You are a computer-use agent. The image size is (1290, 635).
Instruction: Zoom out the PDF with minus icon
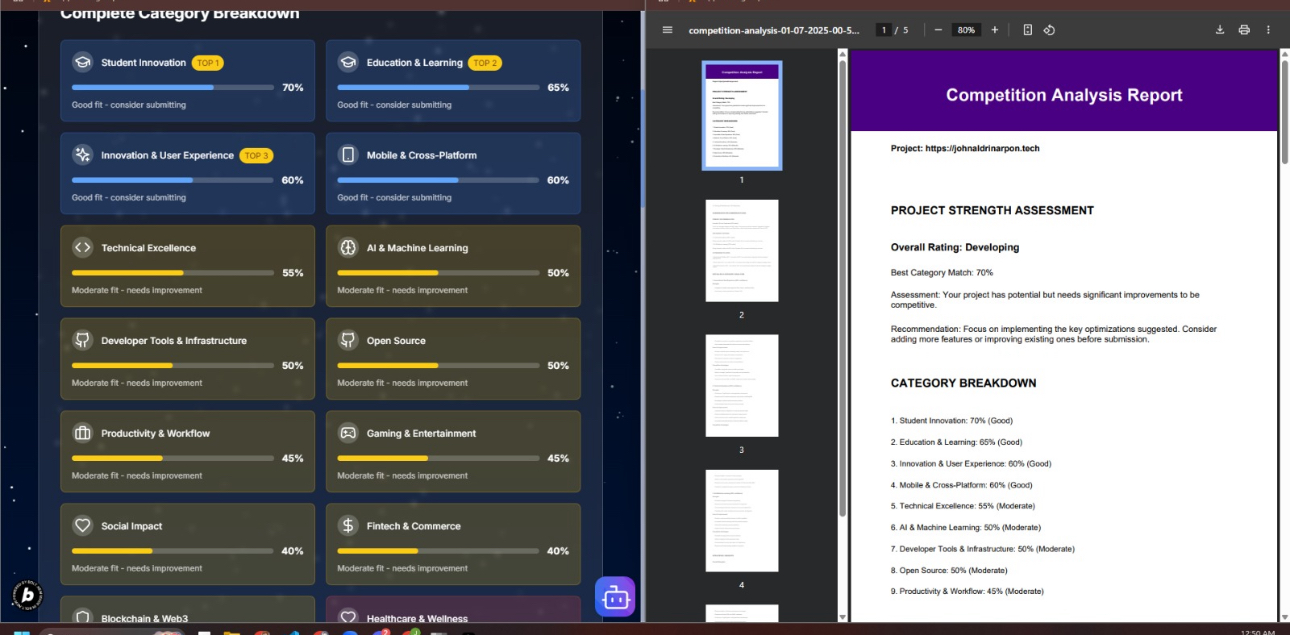point(938,30)
